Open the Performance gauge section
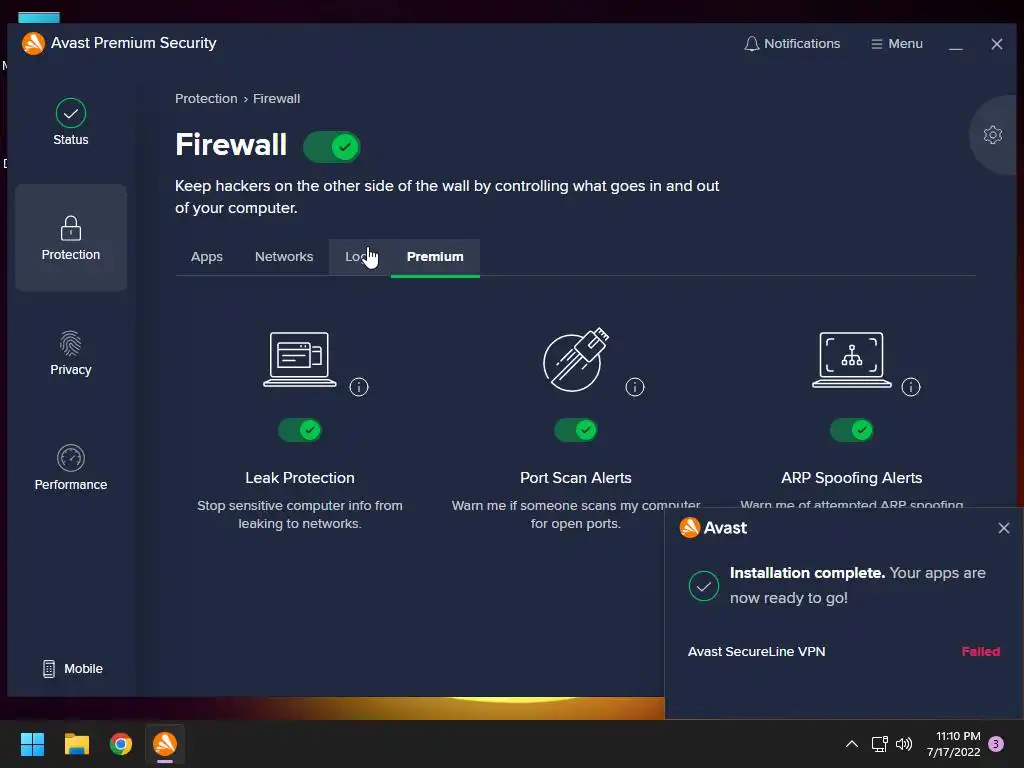 tap(71, 468)
